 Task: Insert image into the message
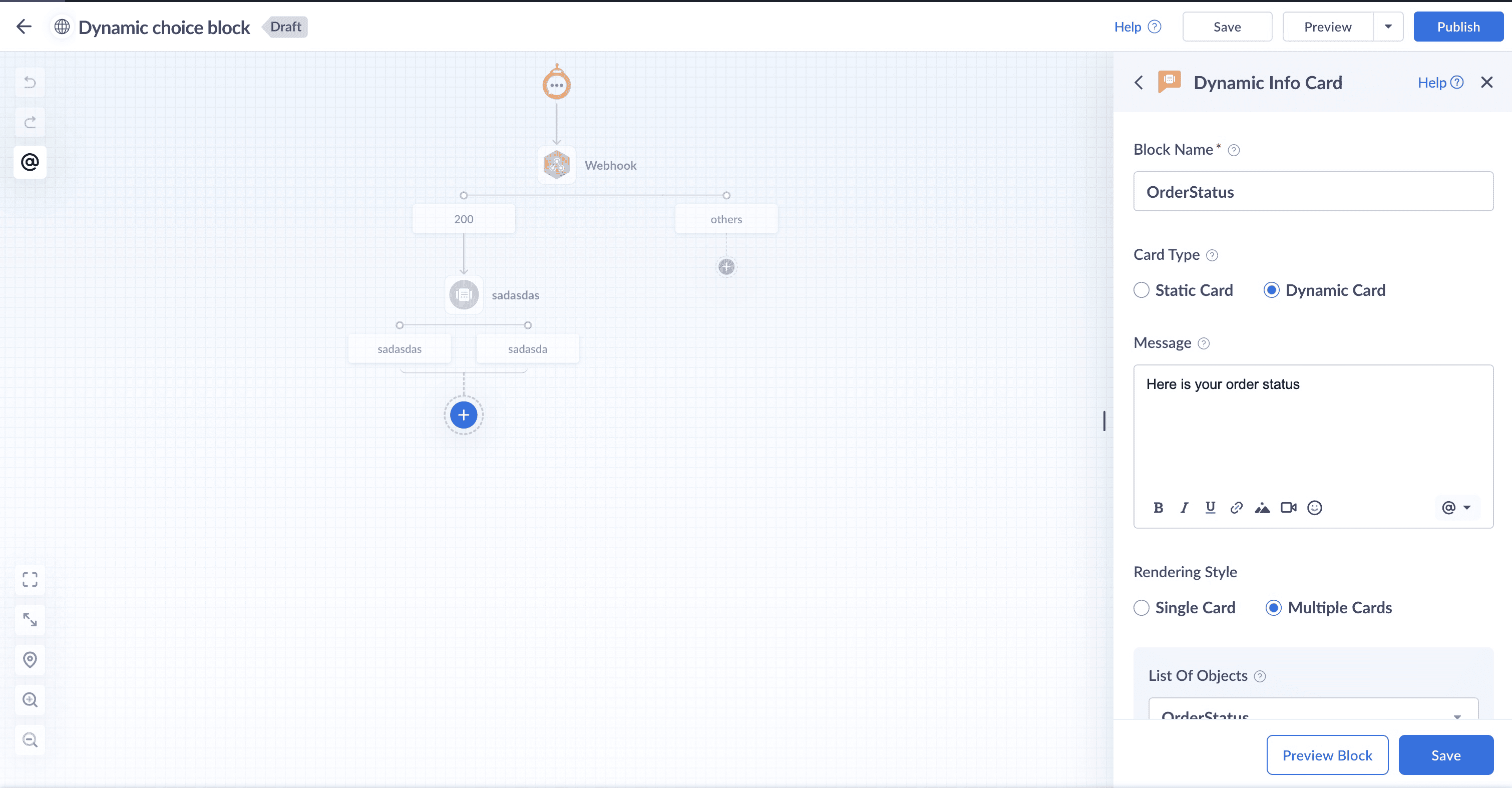click(x=1262, y=508)
